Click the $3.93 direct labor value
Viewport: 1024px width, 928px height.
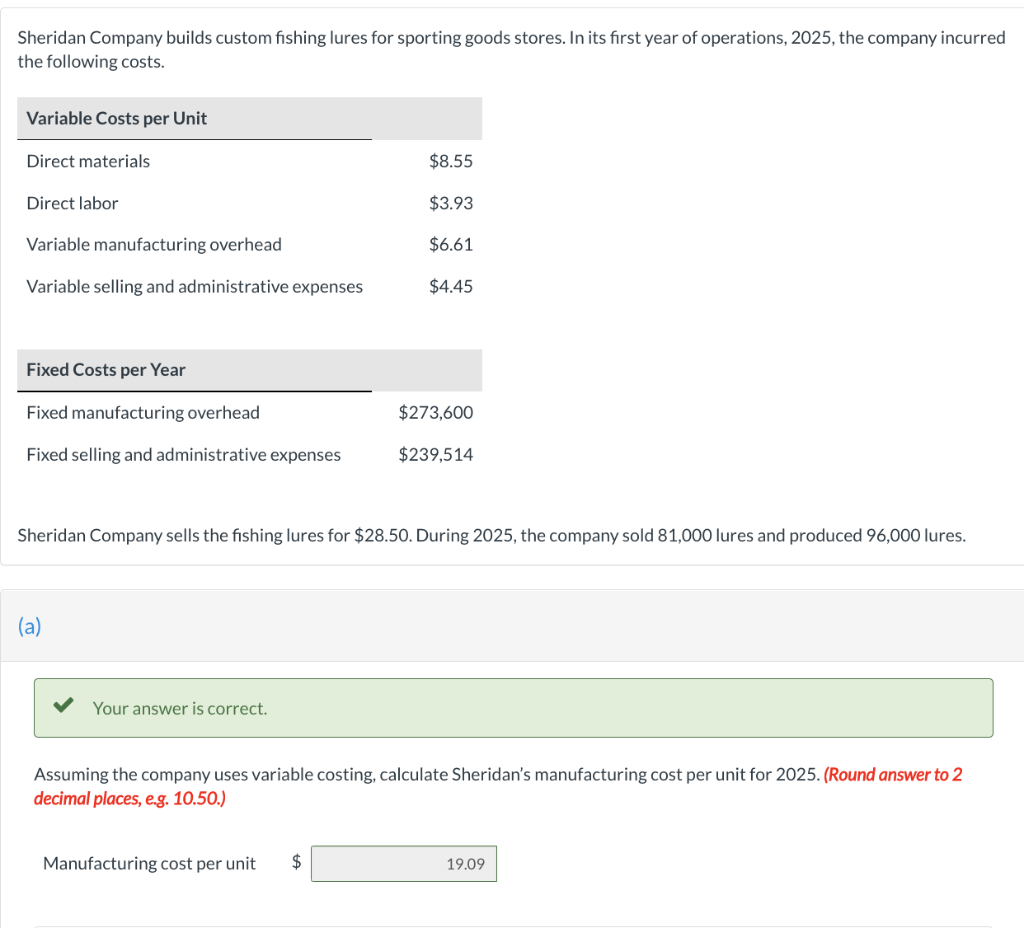pos(450,203)
